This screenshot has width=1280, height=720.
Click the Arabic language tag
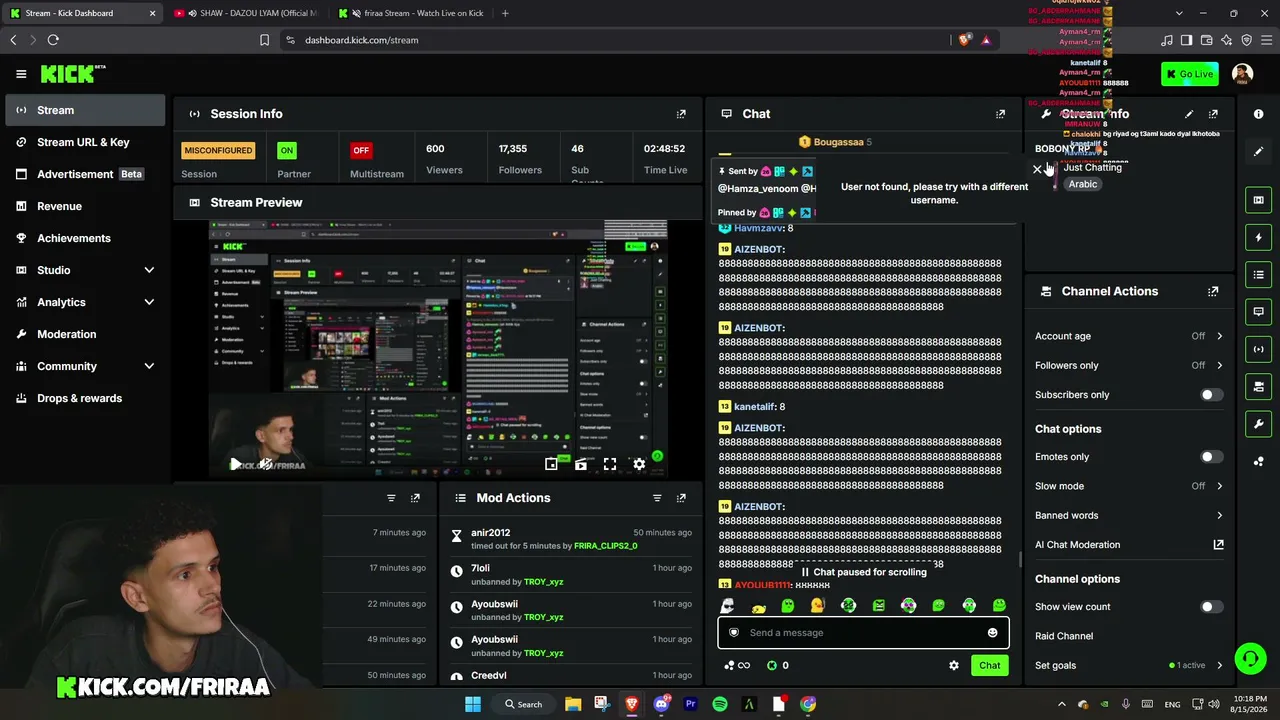pyautogui.click(x=1083, y=184)
